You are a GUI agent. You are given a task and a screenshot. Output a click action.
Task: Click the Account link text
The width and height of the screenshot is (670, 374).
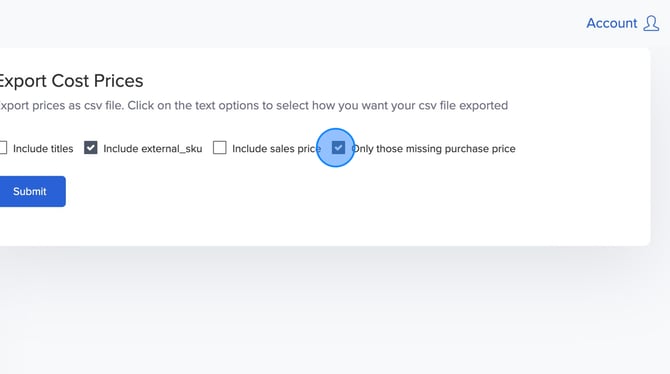coord(611,23)
